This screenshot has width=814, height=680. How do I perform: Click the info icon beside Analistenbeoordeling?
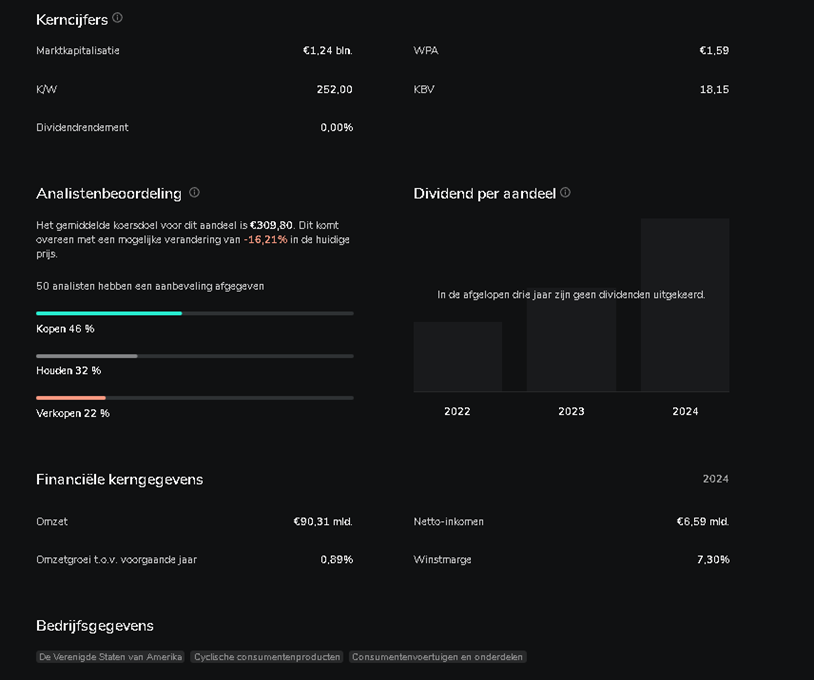point(194,193)
